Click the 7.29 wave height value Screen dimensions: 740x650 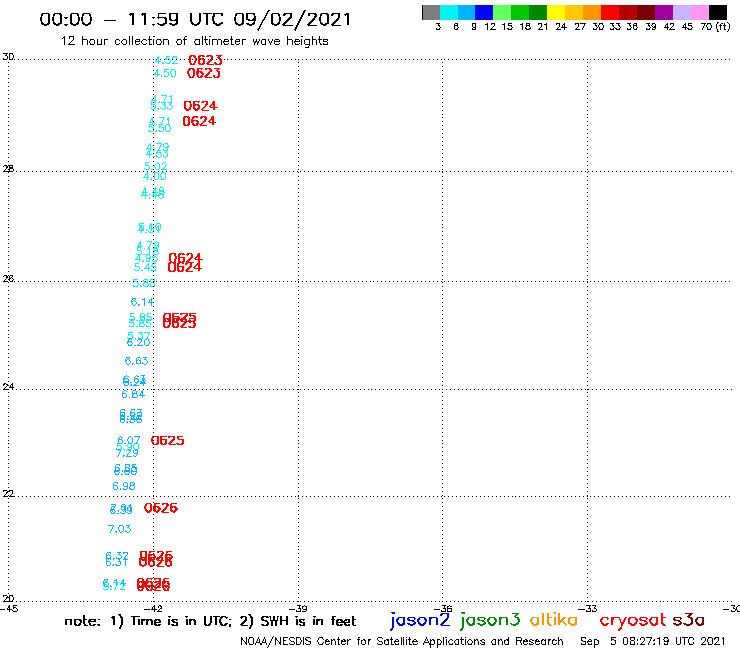(x=127, y=453)
